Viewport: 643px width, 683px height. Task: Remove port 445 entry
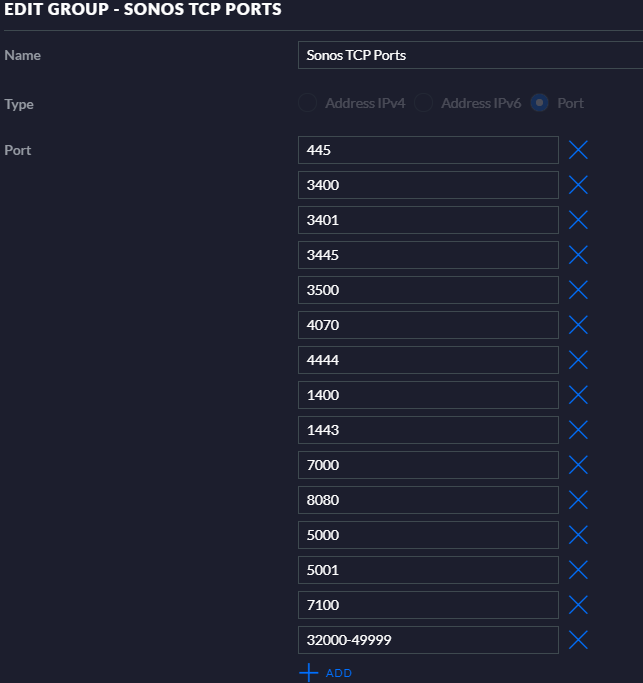tap(578, 150)
